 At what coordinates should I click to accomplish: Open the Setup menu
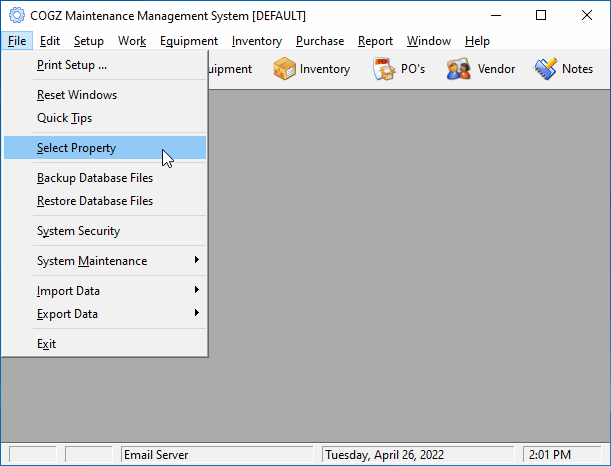pyautogui.click(x=89, y=41)
